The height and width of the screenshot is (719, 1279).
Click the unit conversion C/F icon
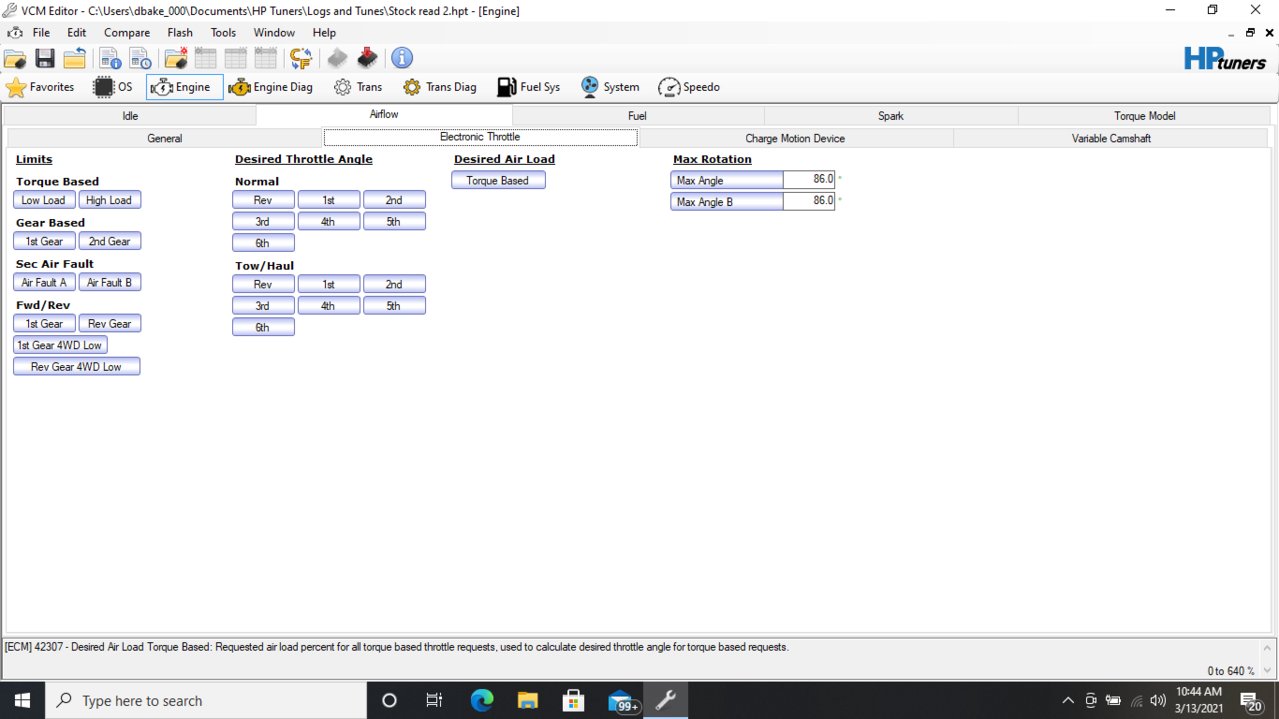(x=300, y=58)
